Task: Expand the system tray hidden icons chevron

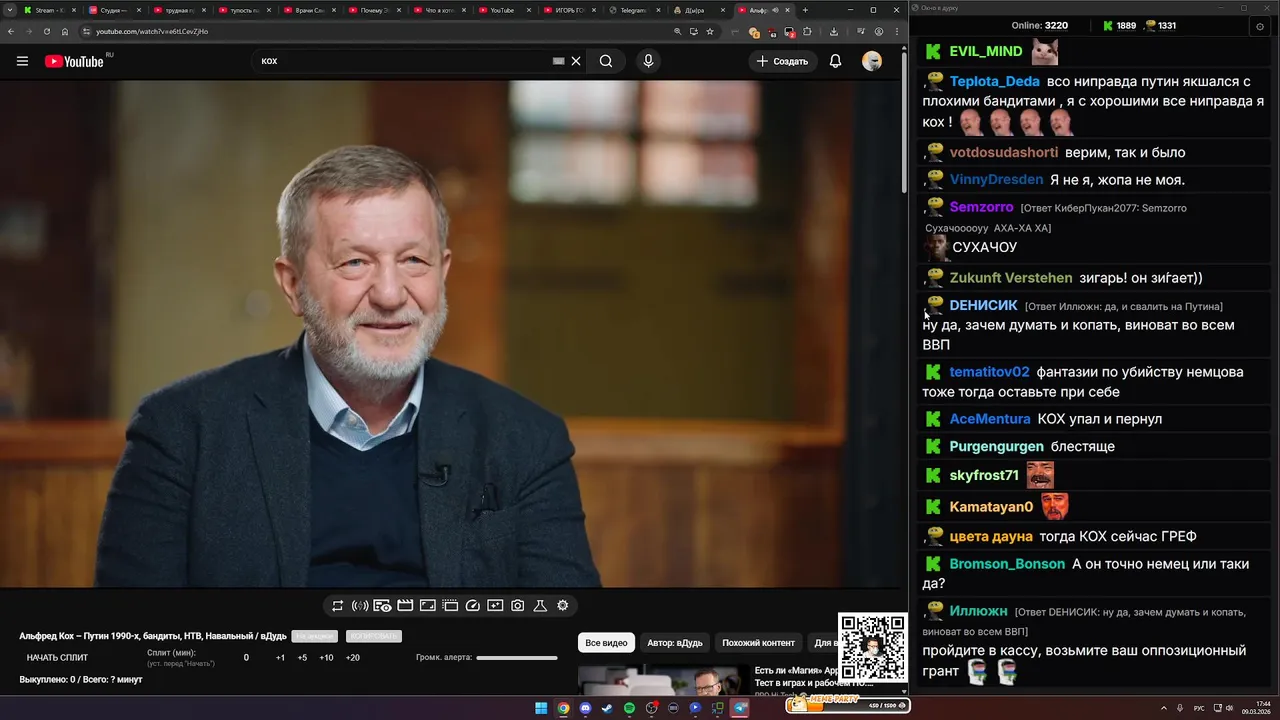Action: (1165, 708)
